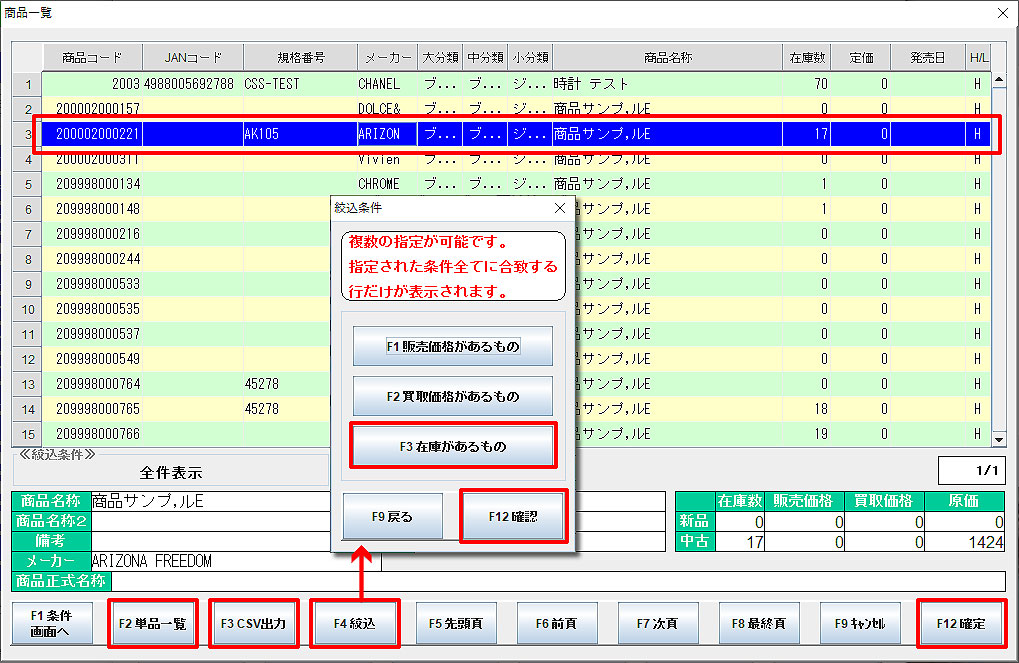Image resolution: width=1019 pixels, height=663 pixels.
Task: Confirm with the F12確定 button
Action: (x=963, y=622)
